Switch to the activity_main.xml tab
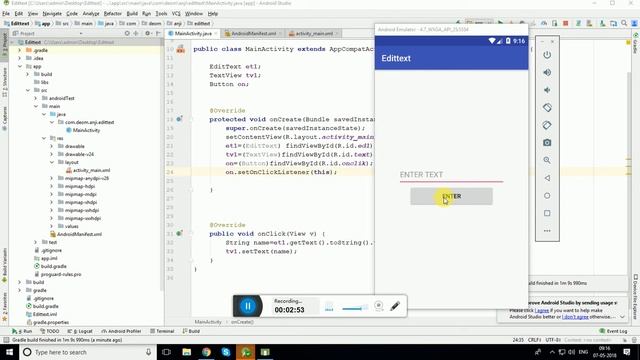This screenshot has width=640, height=360. pyautogui.click(x=314, y=33)
